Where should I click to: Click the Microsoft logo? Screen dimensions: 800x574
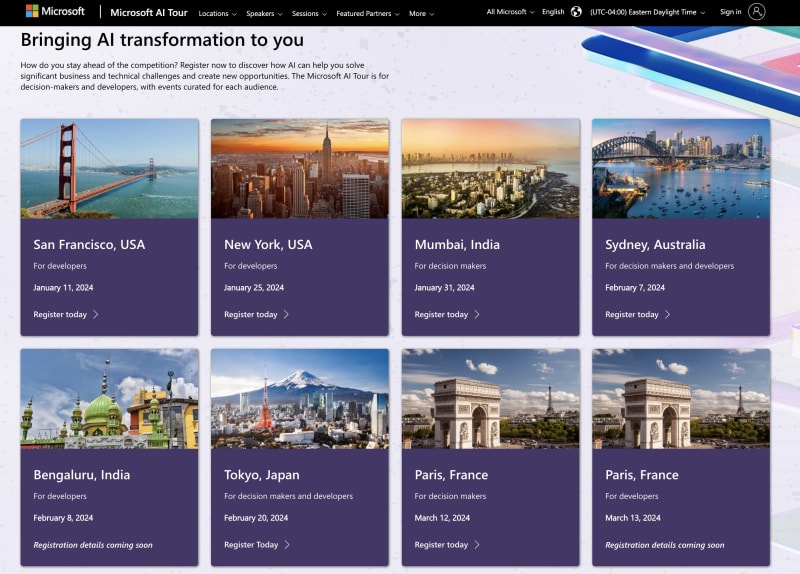pos(55,11)
